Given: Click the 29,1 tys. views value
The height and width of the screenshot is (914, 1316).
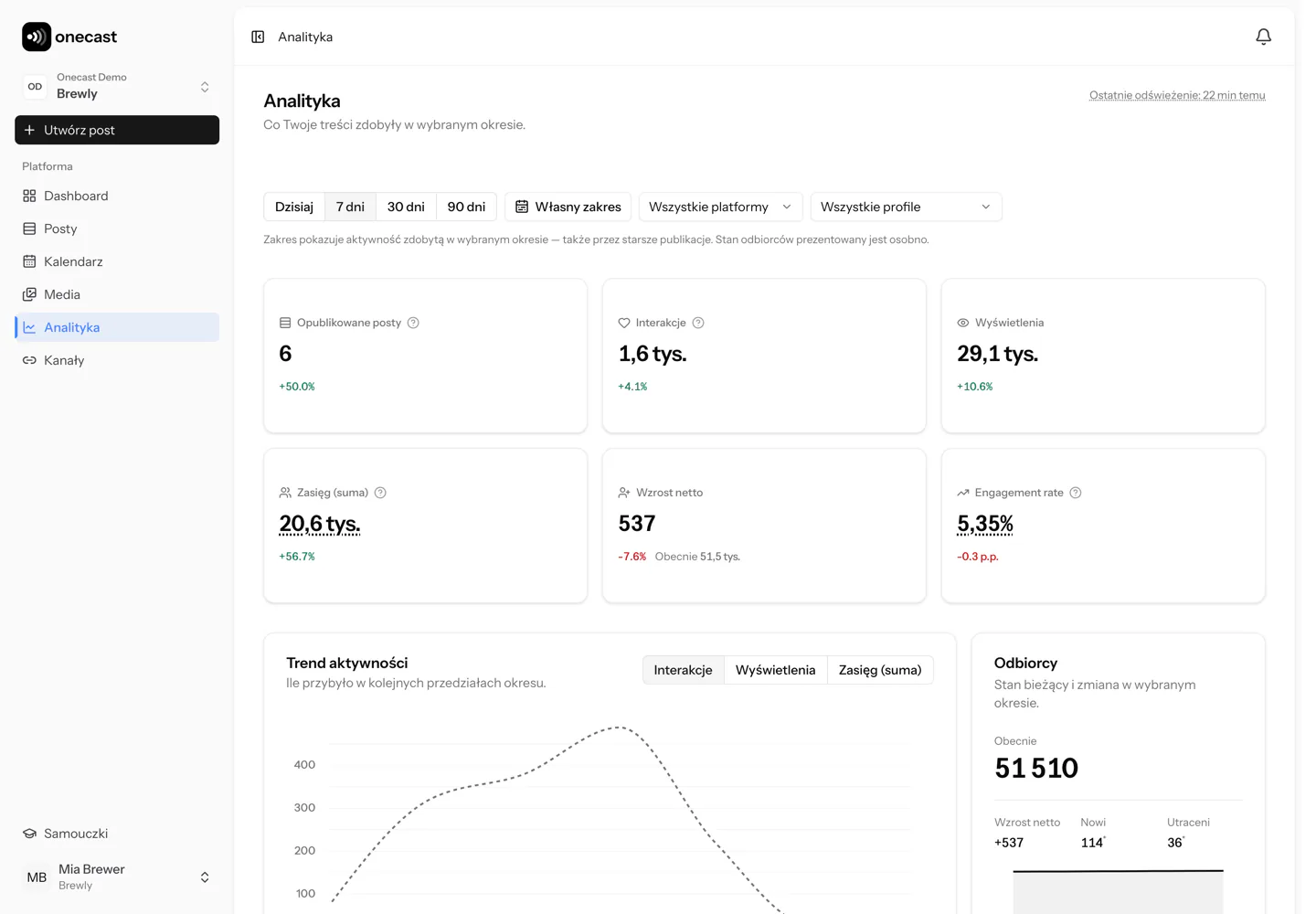Looking at the screenshot, I should (x=998, y=354).
